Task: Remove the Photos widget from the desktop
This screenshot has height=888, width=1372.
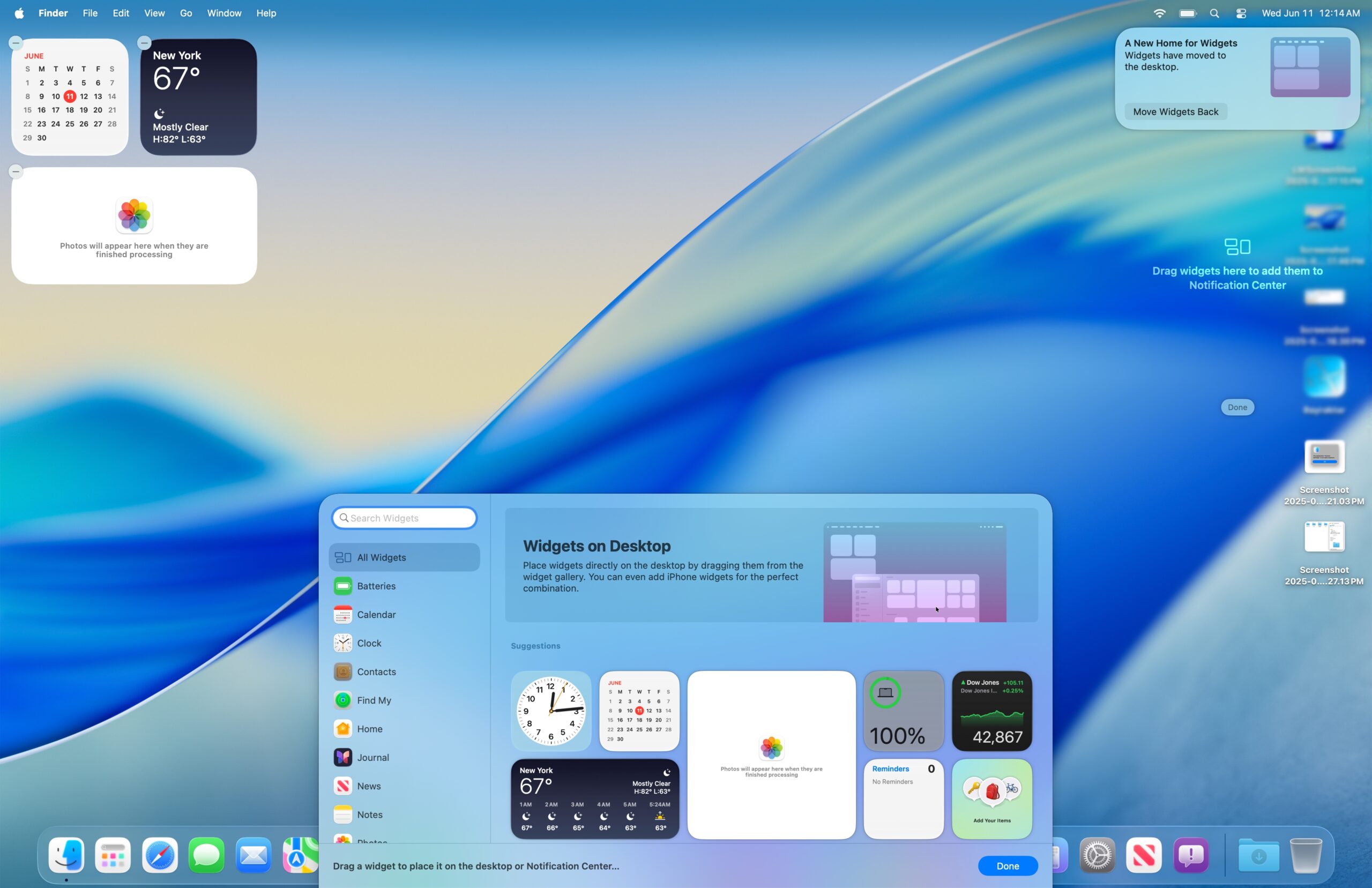Action: 16,171
